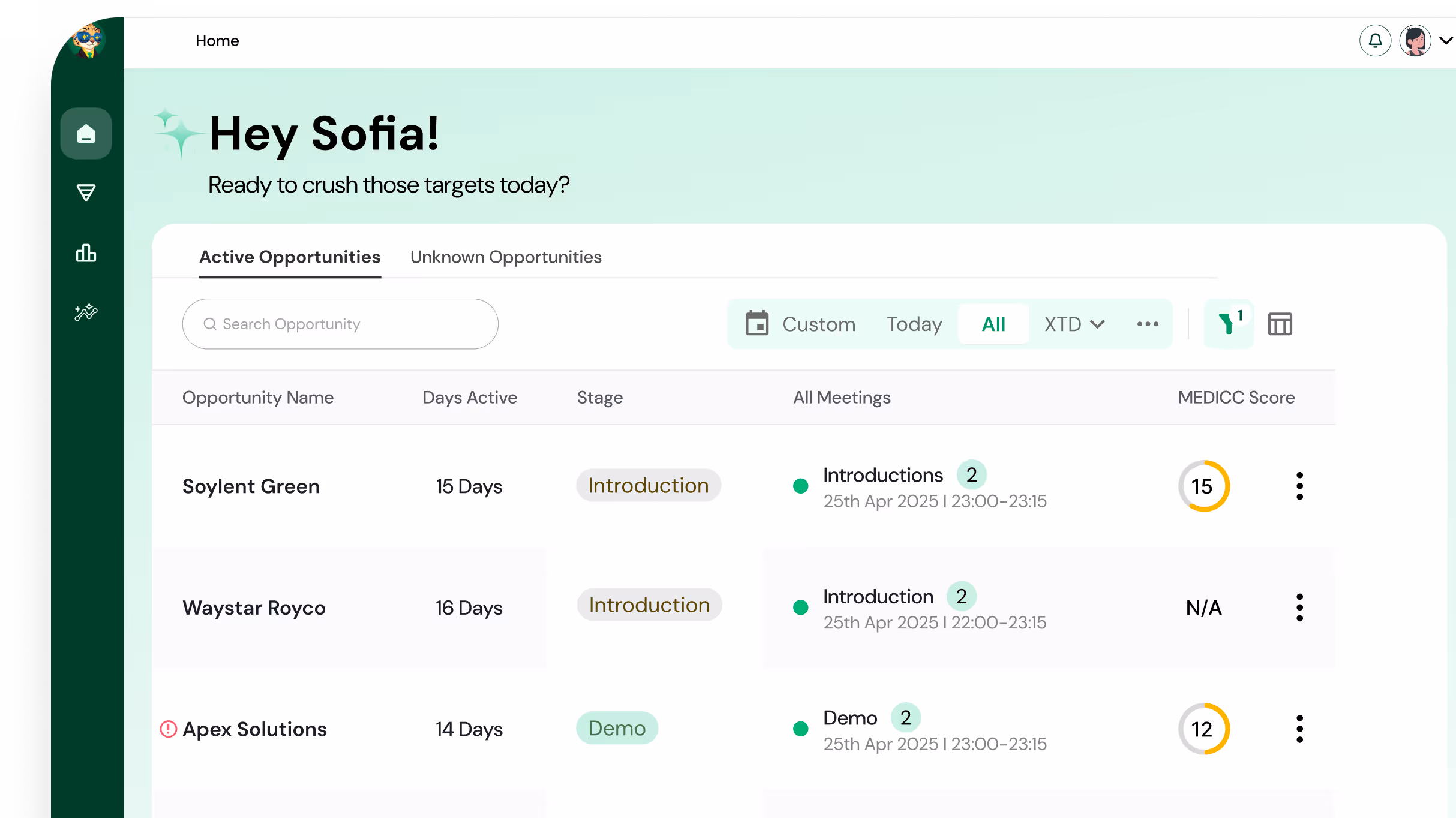Open the Apex Solutions row actions menu
The height and width of the screenshot is (818, 1456).
pyautogui.click(x=1299, y=729)
